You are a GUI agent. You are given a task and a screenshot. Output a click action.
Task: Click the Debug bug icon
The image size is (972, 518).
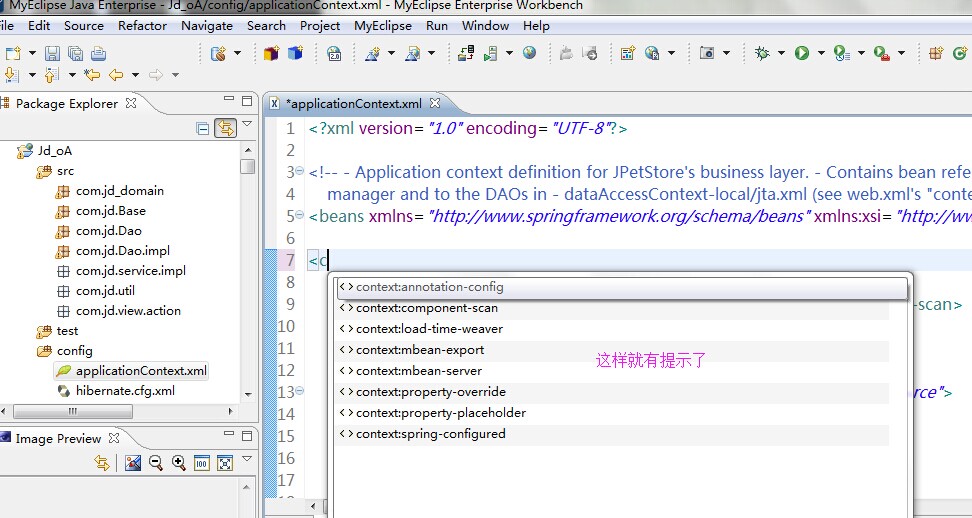click(x=762, y=53)
